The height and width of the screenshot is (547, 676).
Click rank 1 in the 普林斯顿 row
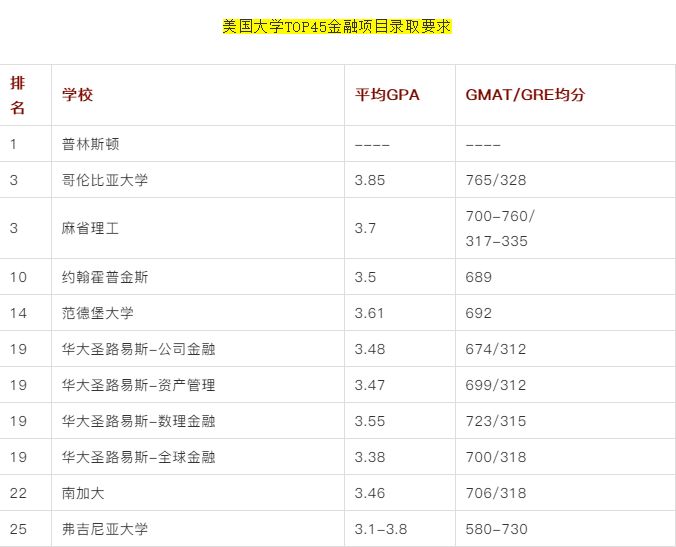tap(13, 144)
